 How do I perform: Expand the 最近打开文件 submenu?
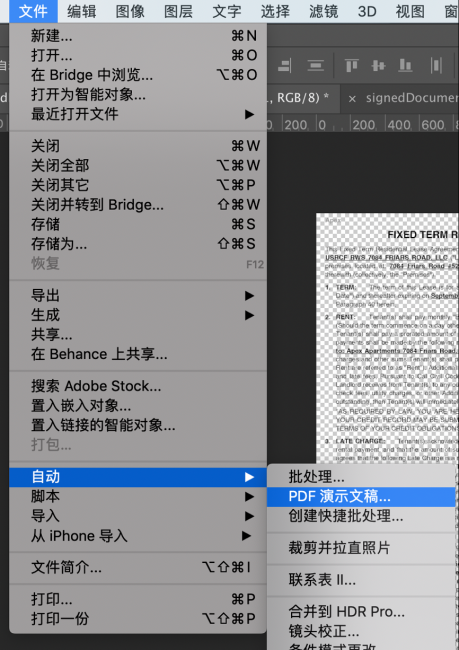(138, 114)
